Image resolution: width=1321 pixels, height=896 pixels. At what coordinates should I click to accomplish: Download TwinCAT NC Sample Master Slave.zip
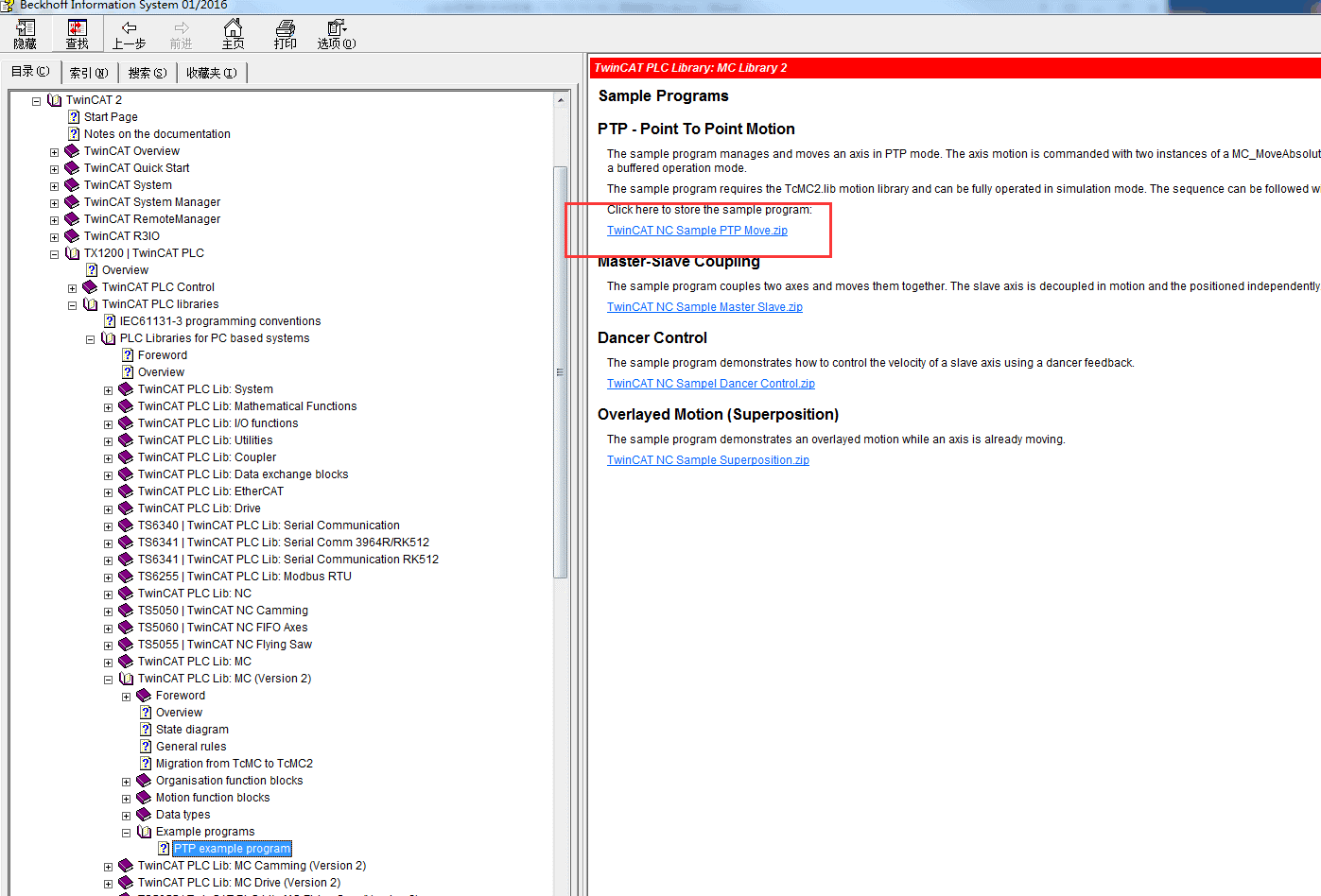click(704, 307)
